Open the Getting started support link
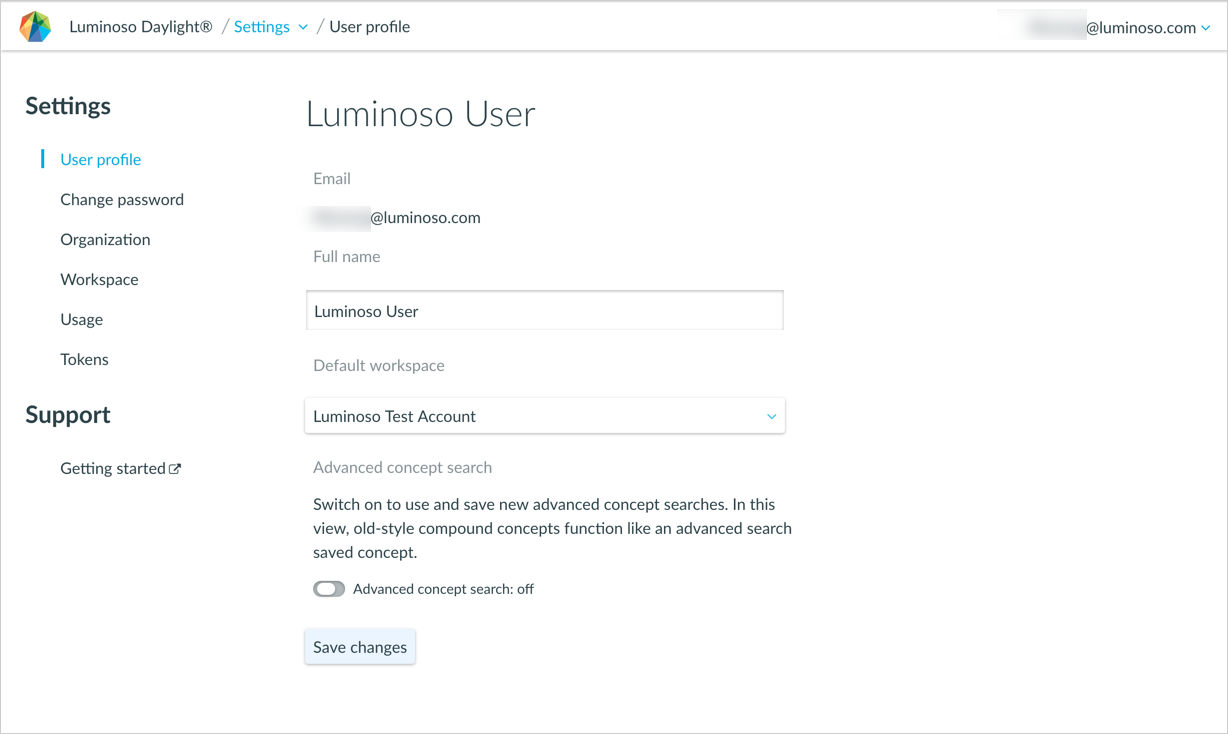The image size is (1228, 734). [x=113, y=468]
